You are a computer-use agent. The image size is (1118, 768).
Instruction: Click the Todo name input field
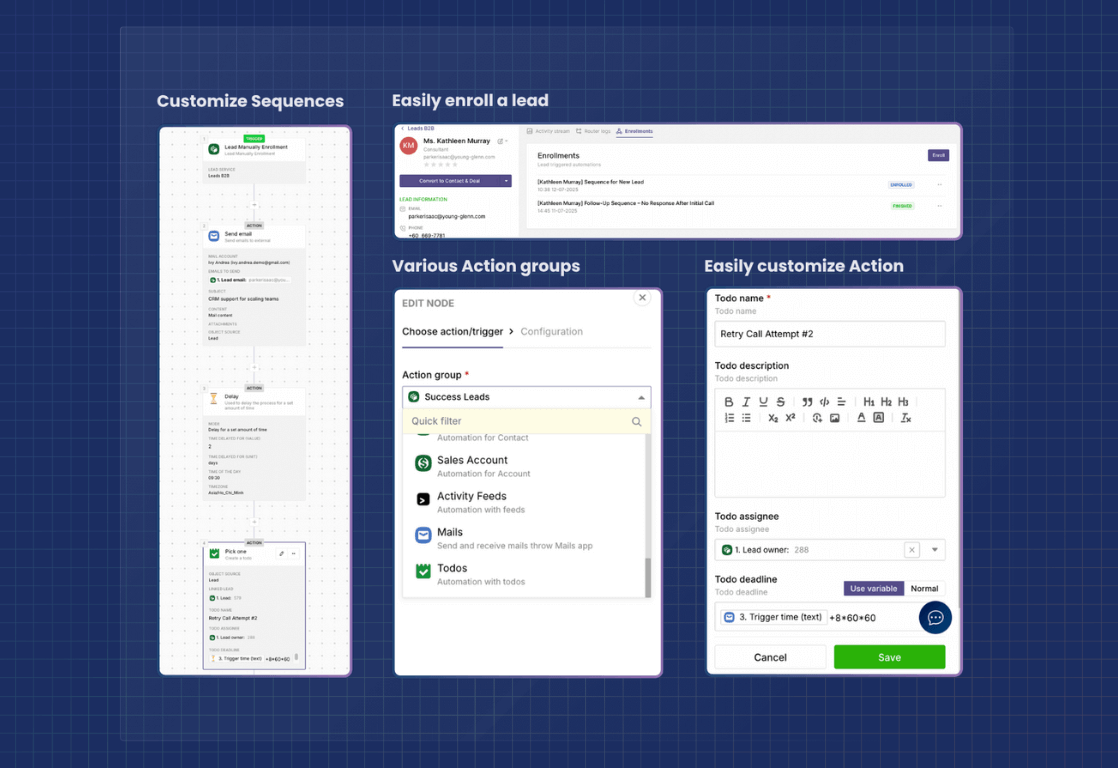click(x=829, y=334)
